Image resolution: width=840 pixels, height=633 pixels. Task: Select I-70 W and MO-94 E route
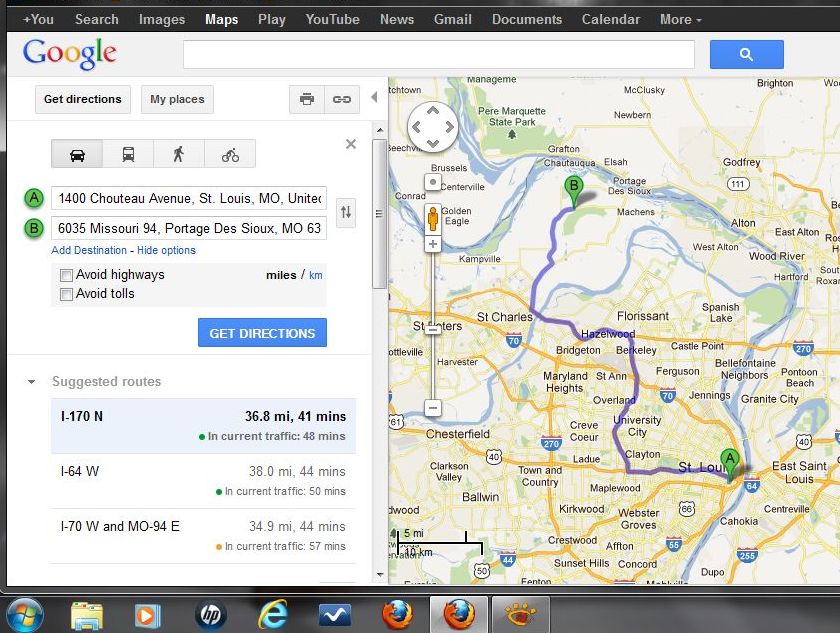tap(203, 536)
